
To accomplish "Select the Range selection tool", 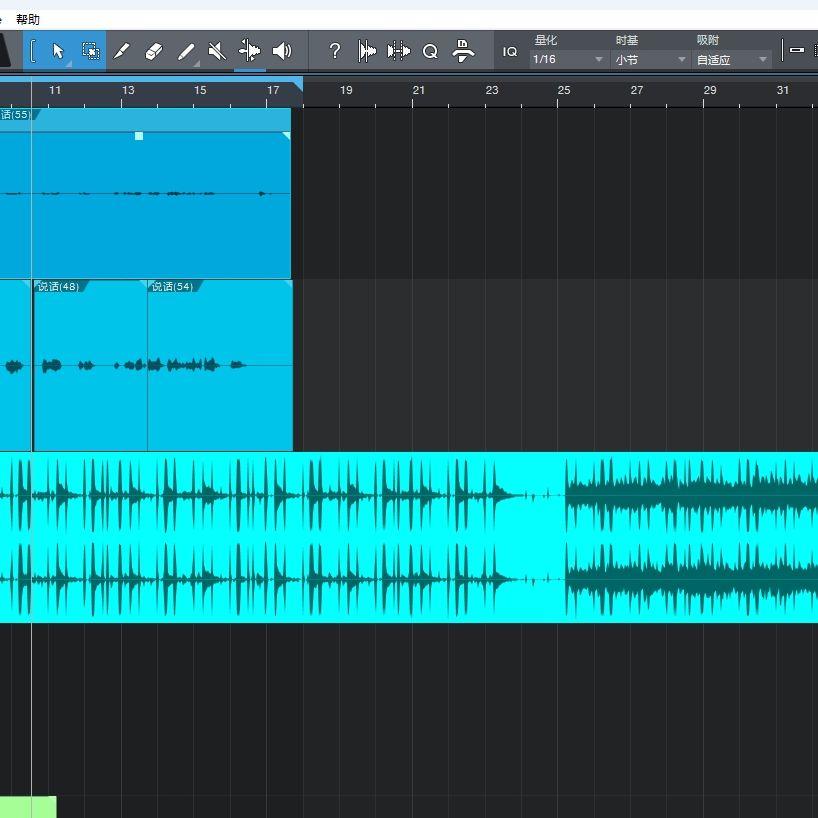I will (91, 51).
